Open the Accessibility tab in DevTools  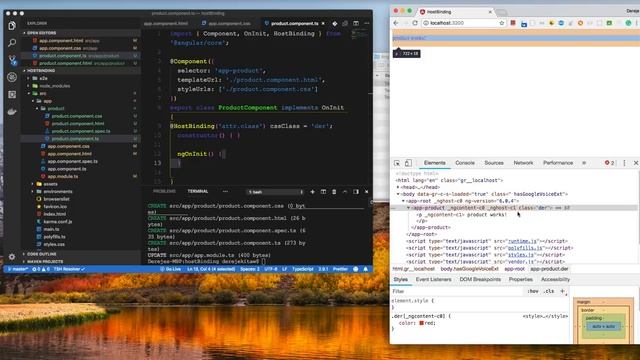tap(555, 280)
